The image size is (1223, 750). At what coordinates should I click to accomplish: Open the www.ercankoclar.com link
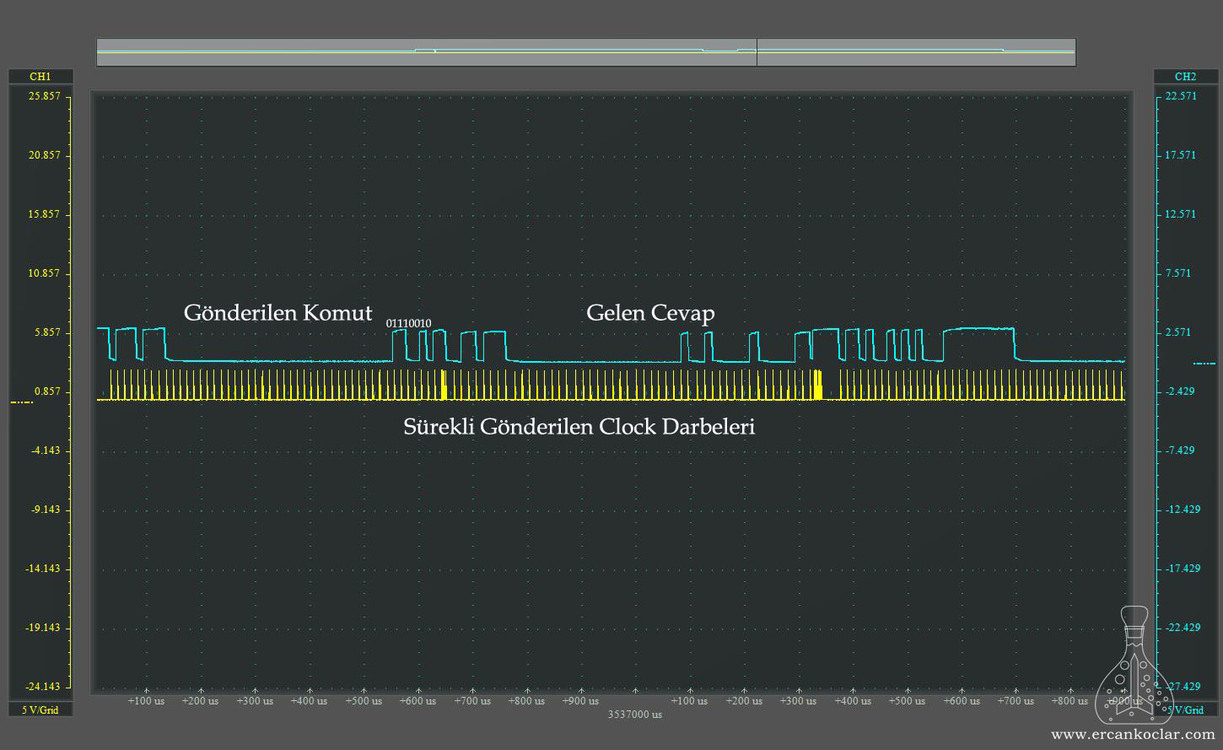point(1133,735)
